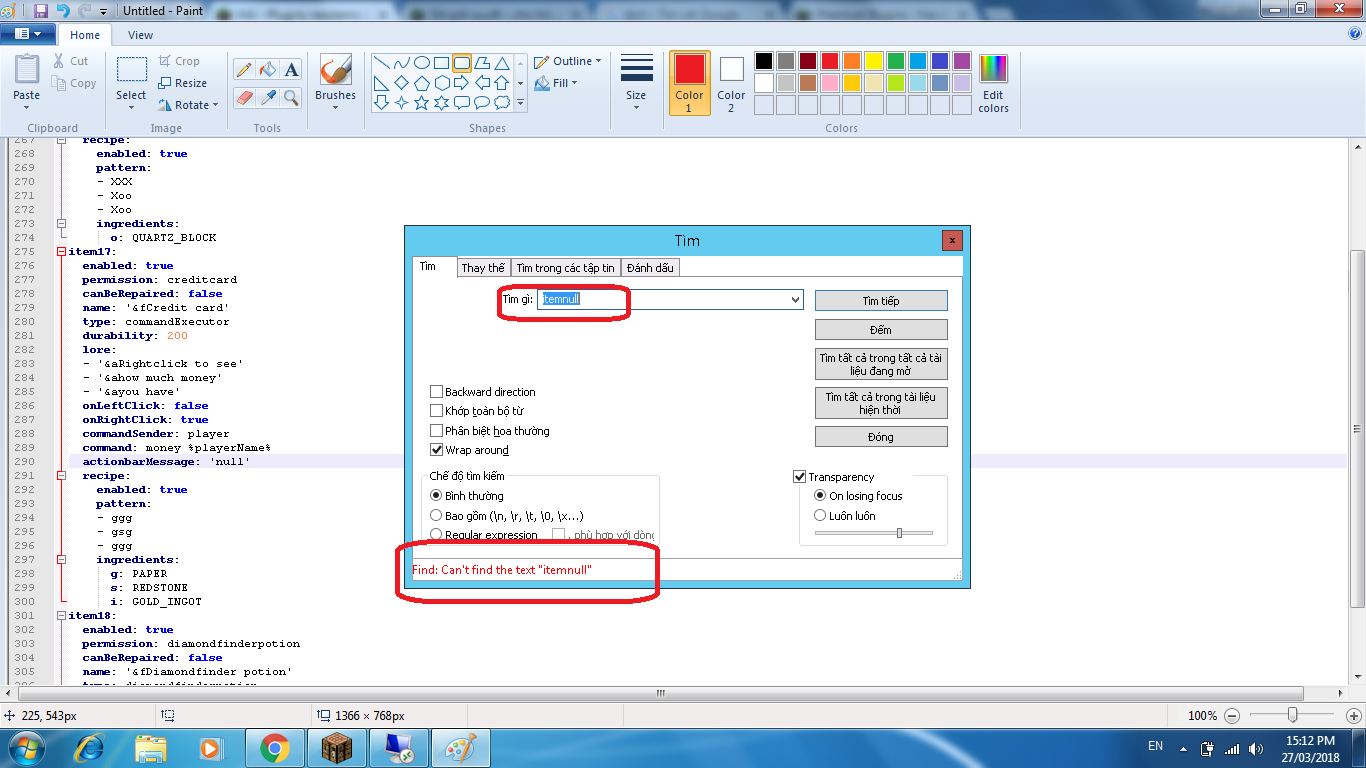Screen dimensions: 1366x768
Task: Open Google Chrome from the taskbar
Action: [274, 748]
